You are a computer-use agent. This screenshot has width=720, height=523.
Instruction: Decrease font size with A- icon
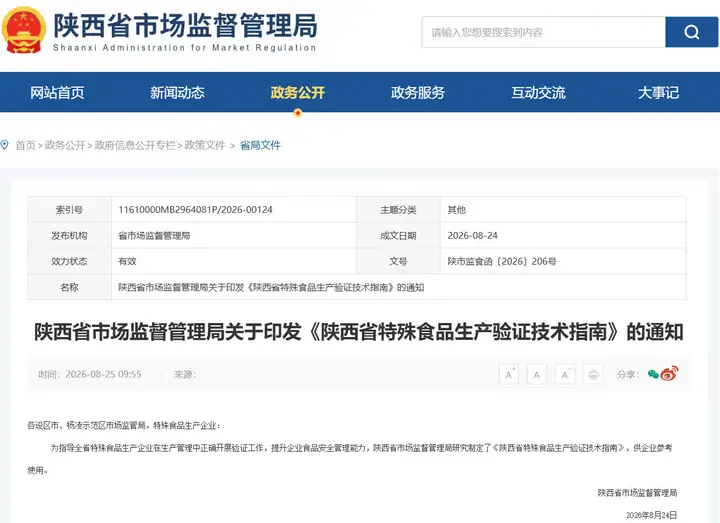point(565,375)
